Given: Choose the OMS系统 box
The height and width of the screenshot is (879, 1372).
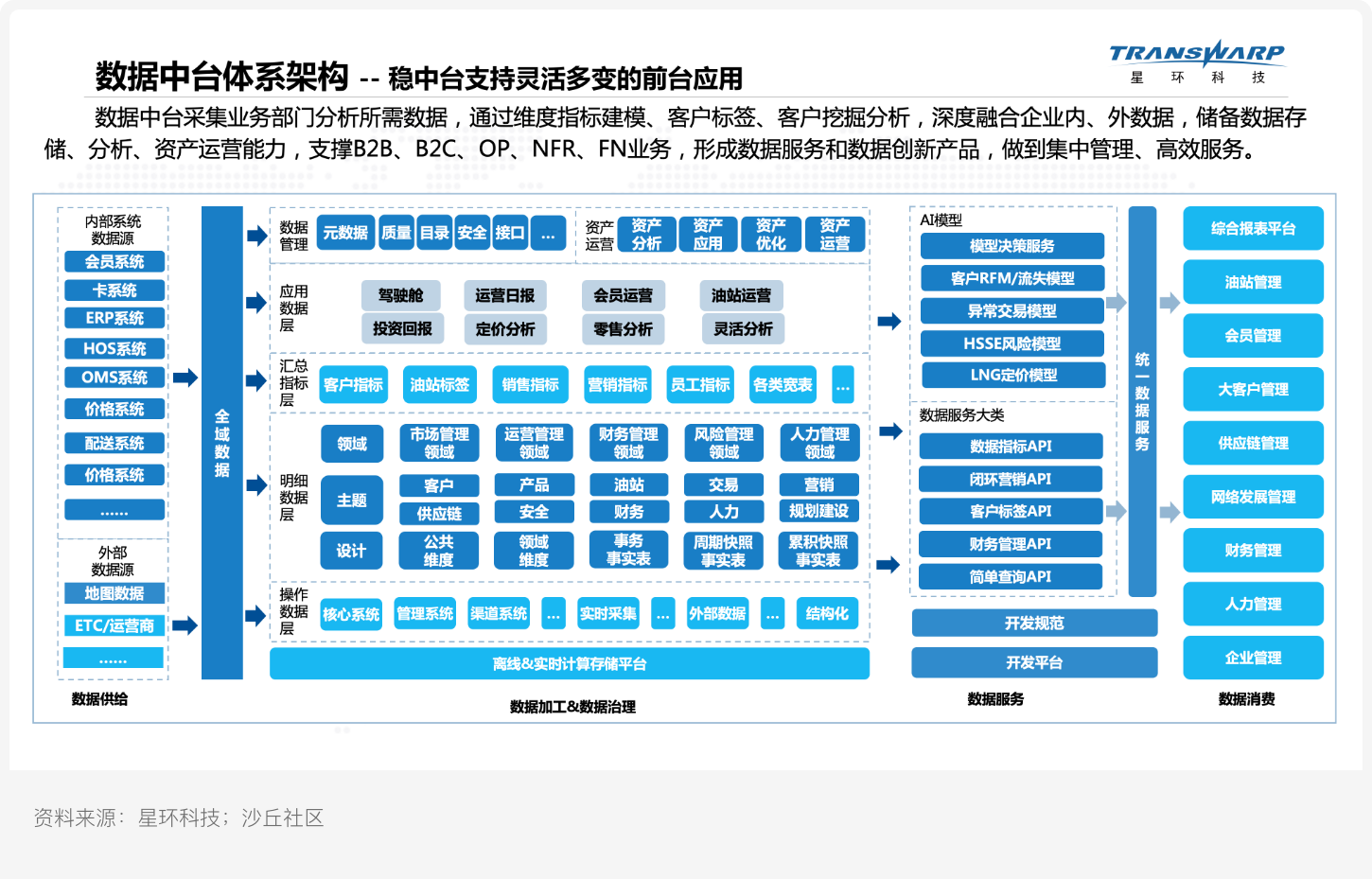Looking at the screenshot, I should 114,378.
